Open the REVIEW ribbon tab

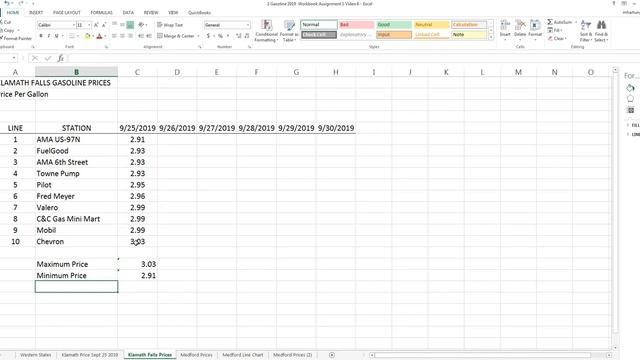click(x=151, y=13)
